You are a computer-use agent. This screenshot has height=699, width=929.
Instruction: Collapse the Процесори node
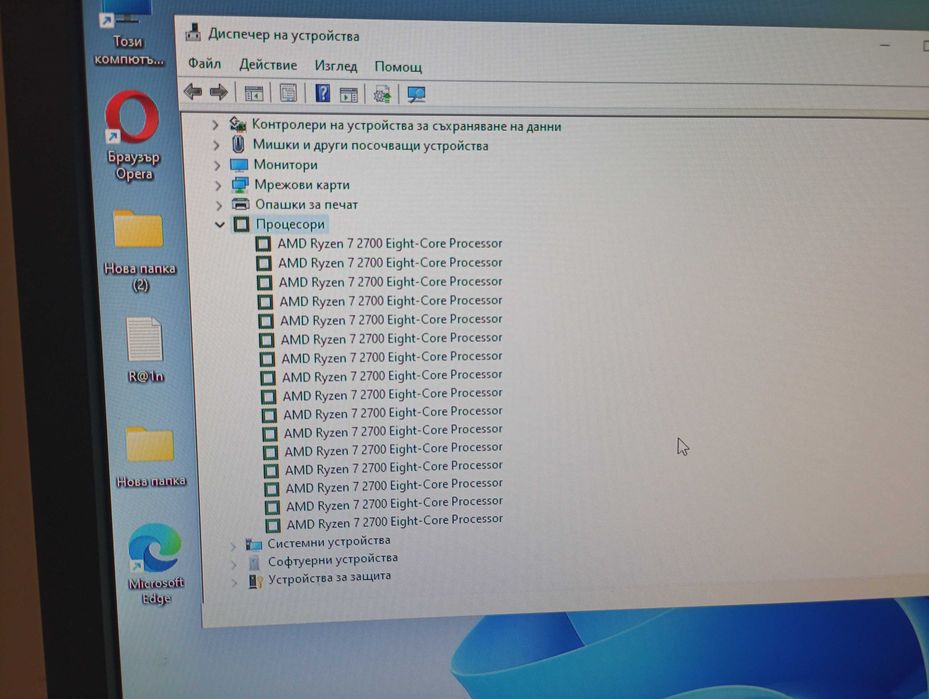pos(220,225)
